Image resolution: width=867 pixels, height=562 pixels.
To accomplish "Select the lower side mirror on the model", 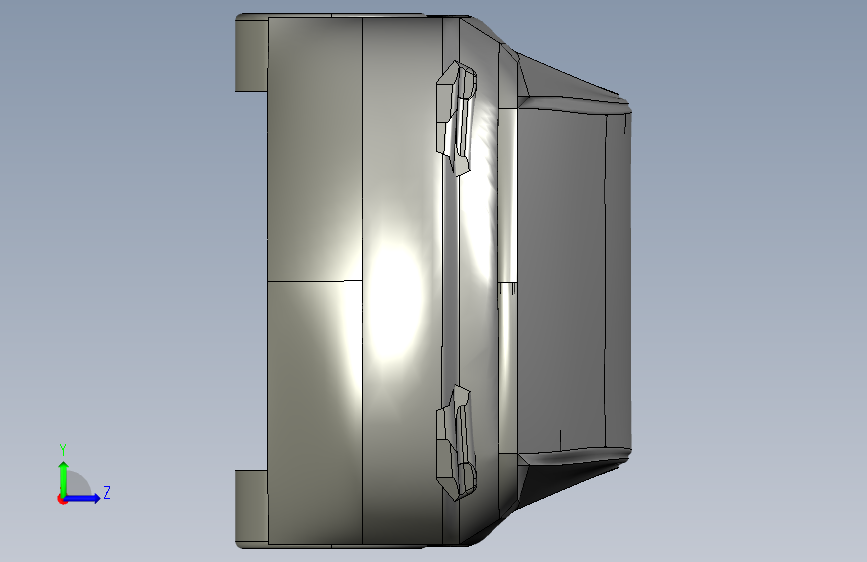I will (x=457, y=444).
